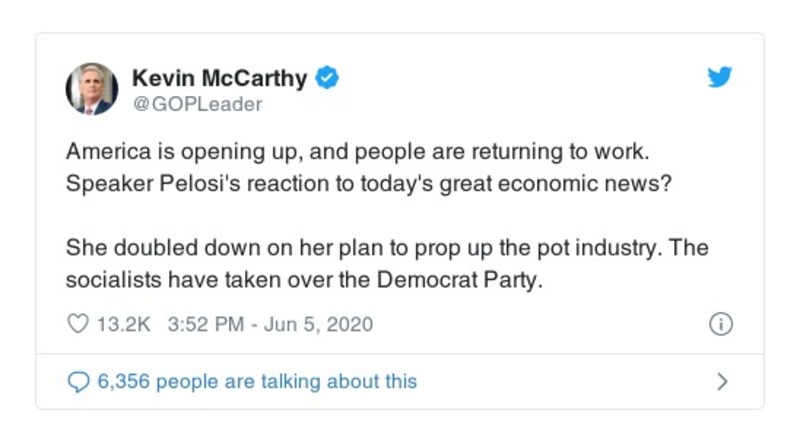800x445 pixels.
Task: Click Kevin McCarthy's profile photo avatar
Action: coord(92,89)
